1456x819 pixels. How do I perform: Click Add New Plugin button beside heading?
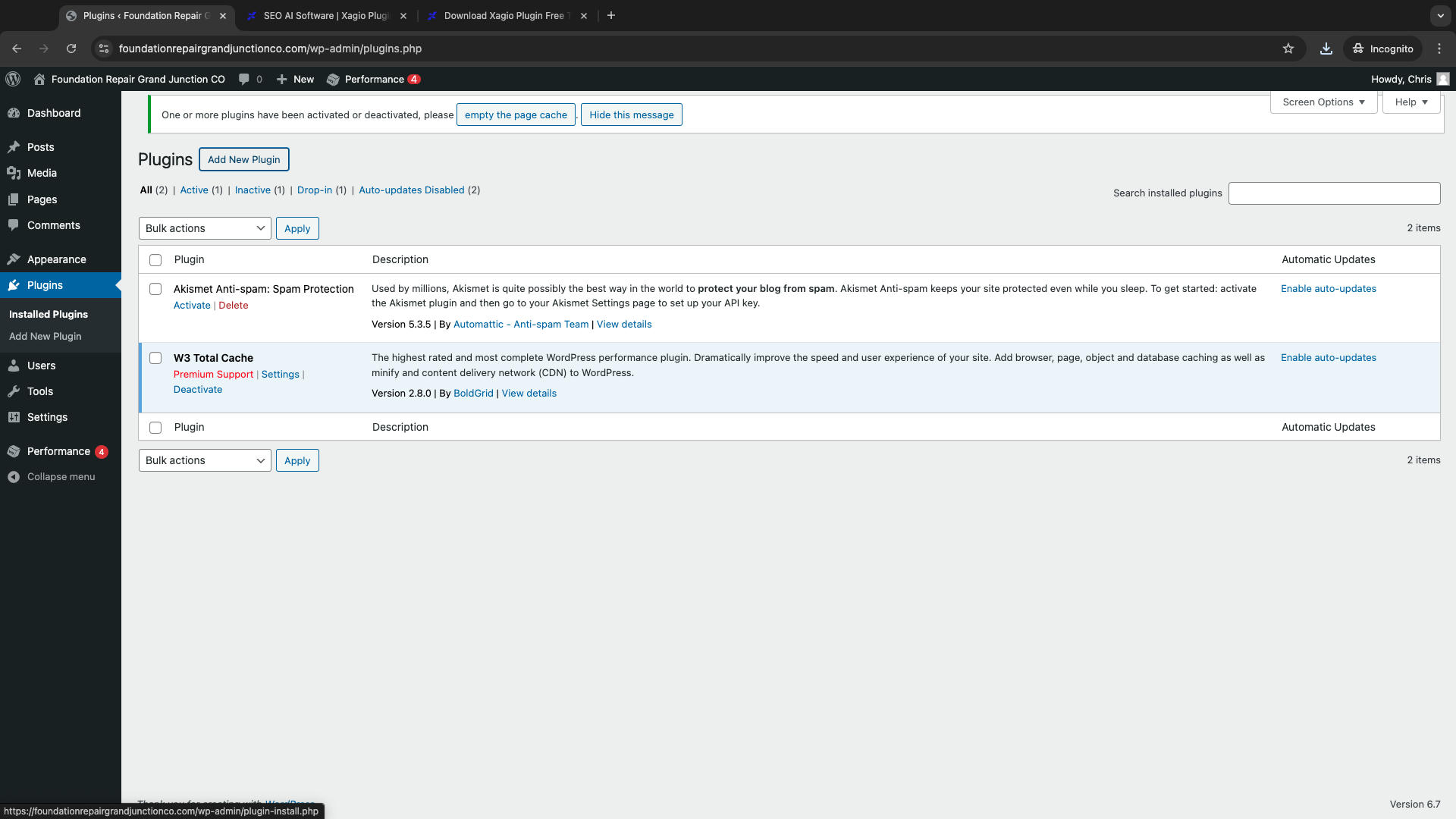pyautogui.click(x=244, y=159)
